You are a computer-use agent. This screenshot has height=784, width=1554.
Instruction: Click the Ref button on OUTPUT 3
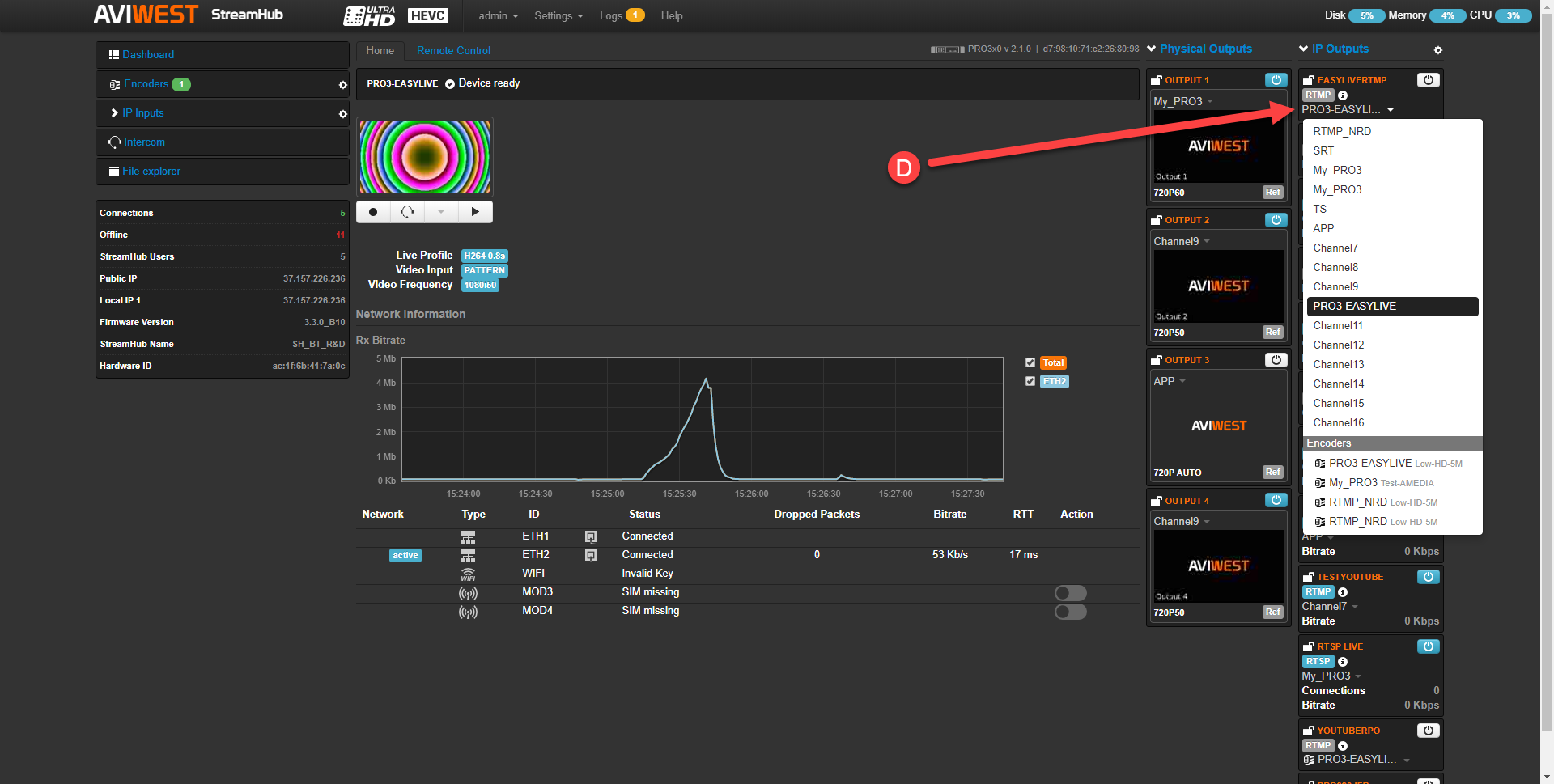coord(1272,473)
